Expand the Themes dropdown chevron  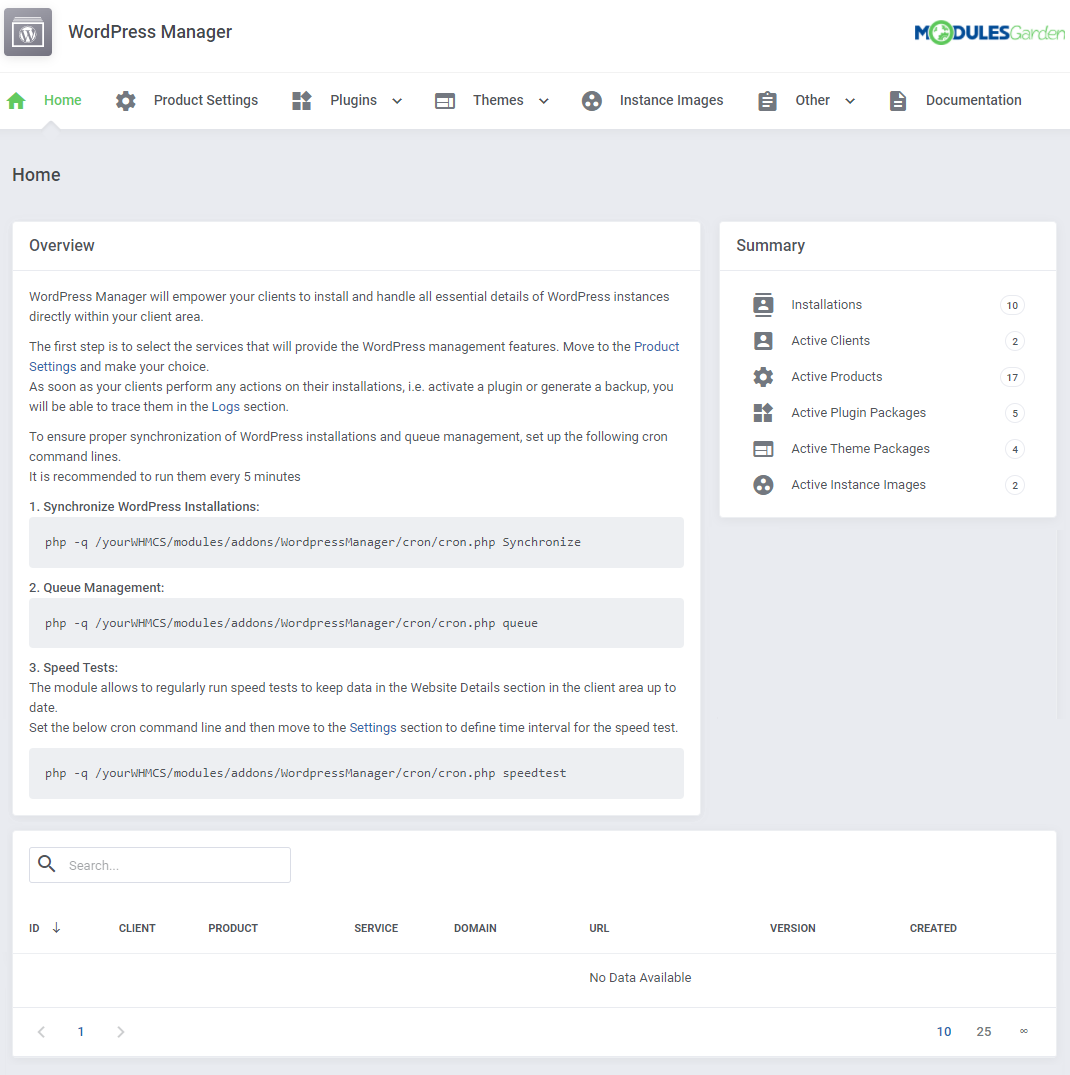[544, 101]
